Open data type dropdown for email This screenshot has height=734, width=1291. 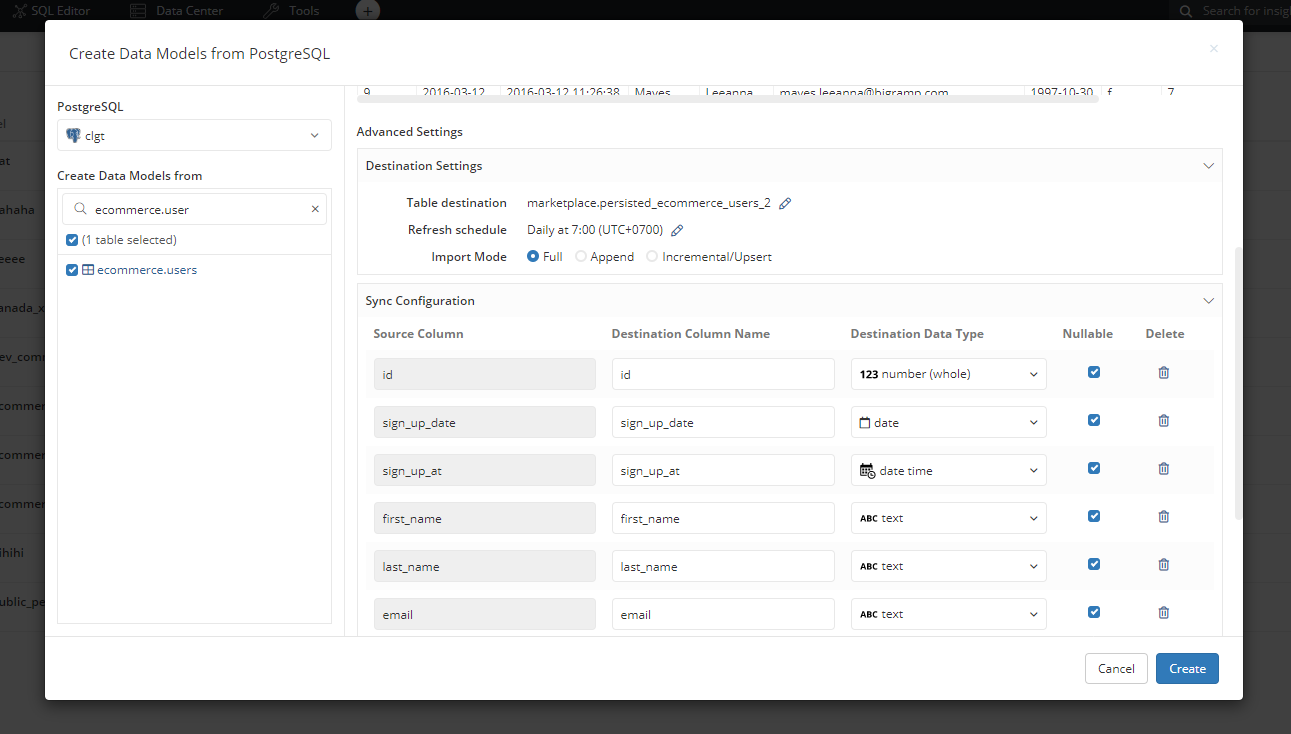click(x=949, y=614)
